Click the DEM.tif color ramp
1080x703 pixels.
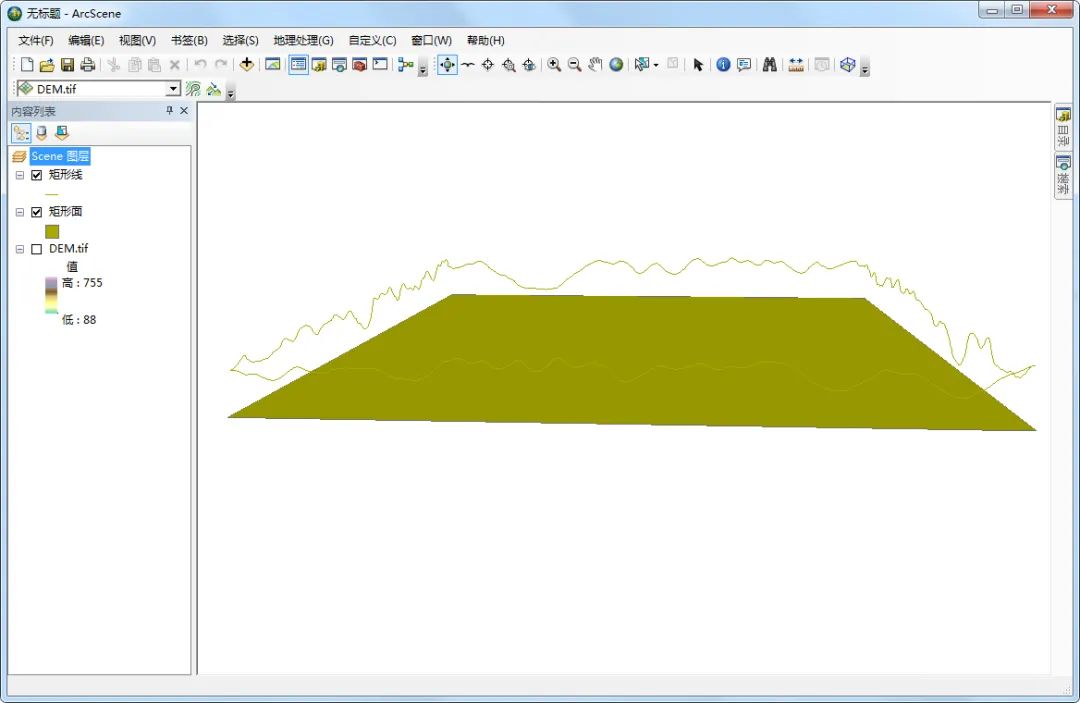(x=52, y=295)
